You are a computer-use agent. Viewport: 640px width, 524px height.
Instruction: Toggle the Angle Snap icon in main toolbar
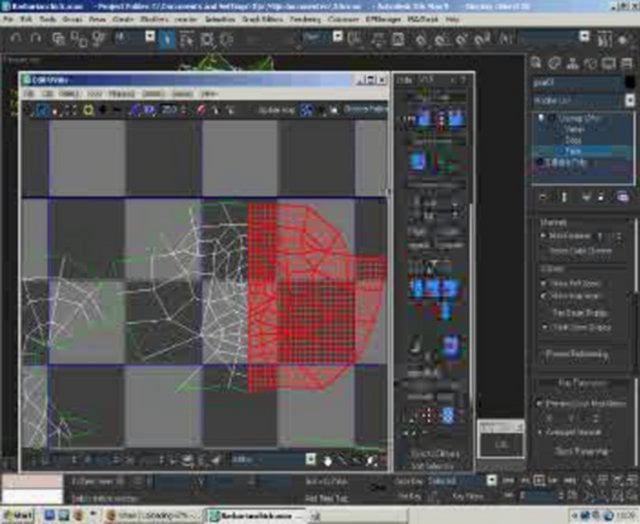[x=441, y=40]
